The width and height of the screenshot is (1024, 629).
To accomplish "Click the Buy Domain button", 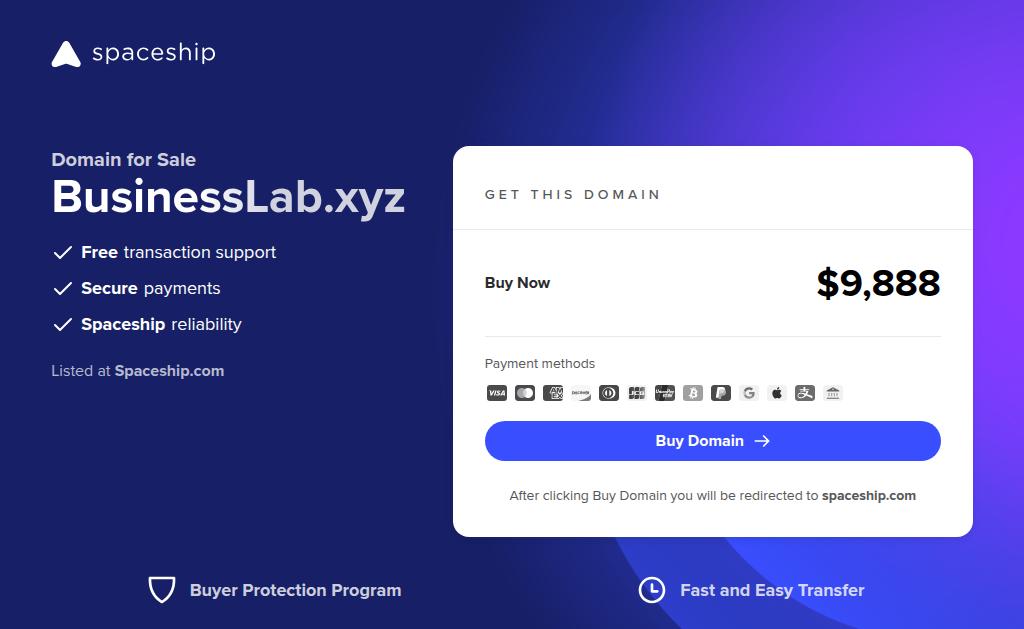I will click(712, 441).
